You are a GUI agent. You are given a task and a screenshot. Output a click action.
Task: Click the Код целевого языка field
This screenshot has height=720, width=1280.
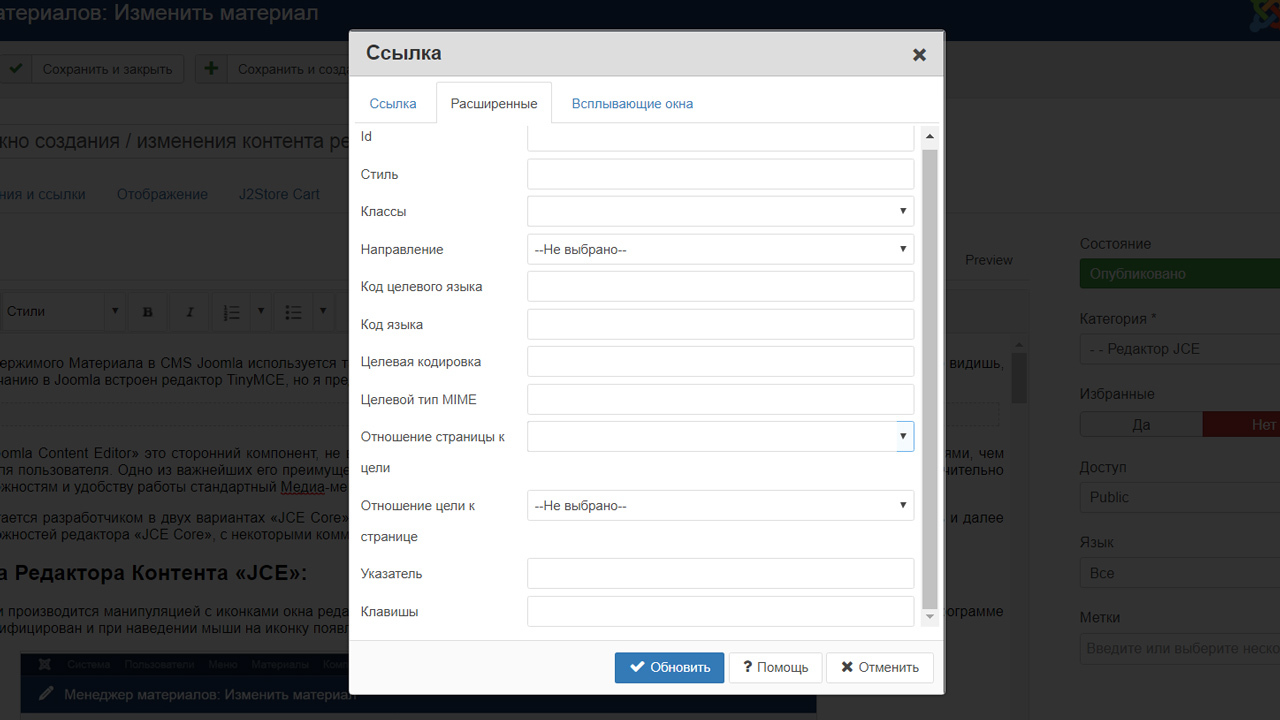coord(721,286)
